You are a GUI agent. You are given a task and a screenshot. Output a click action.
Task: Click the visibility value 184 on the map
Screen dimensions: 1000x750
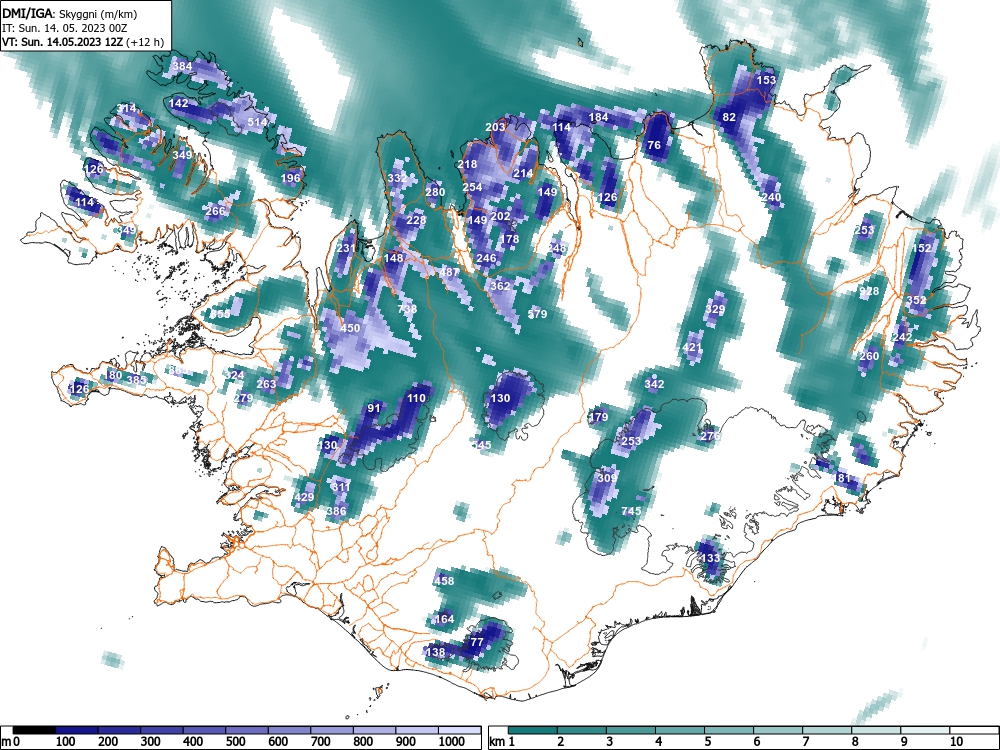click(598, 117)
